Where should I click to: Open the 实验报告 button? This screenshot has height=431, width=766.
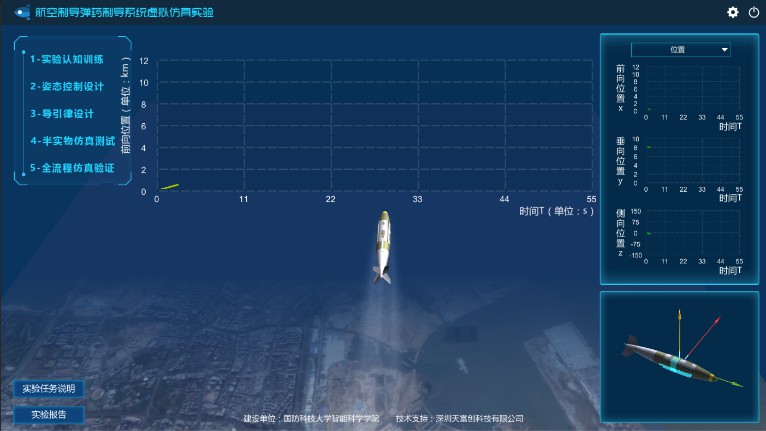49,415
